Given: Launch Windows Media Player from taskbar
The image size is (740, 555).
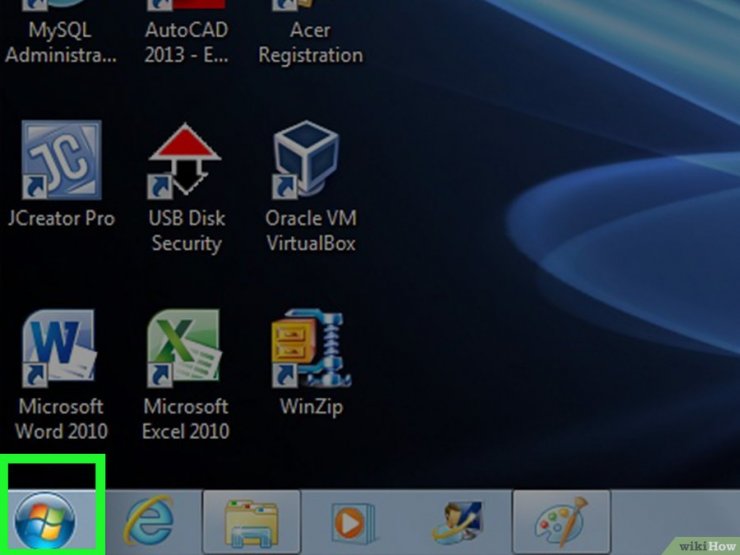Looking at the screenshot, I should coord(353,523).
